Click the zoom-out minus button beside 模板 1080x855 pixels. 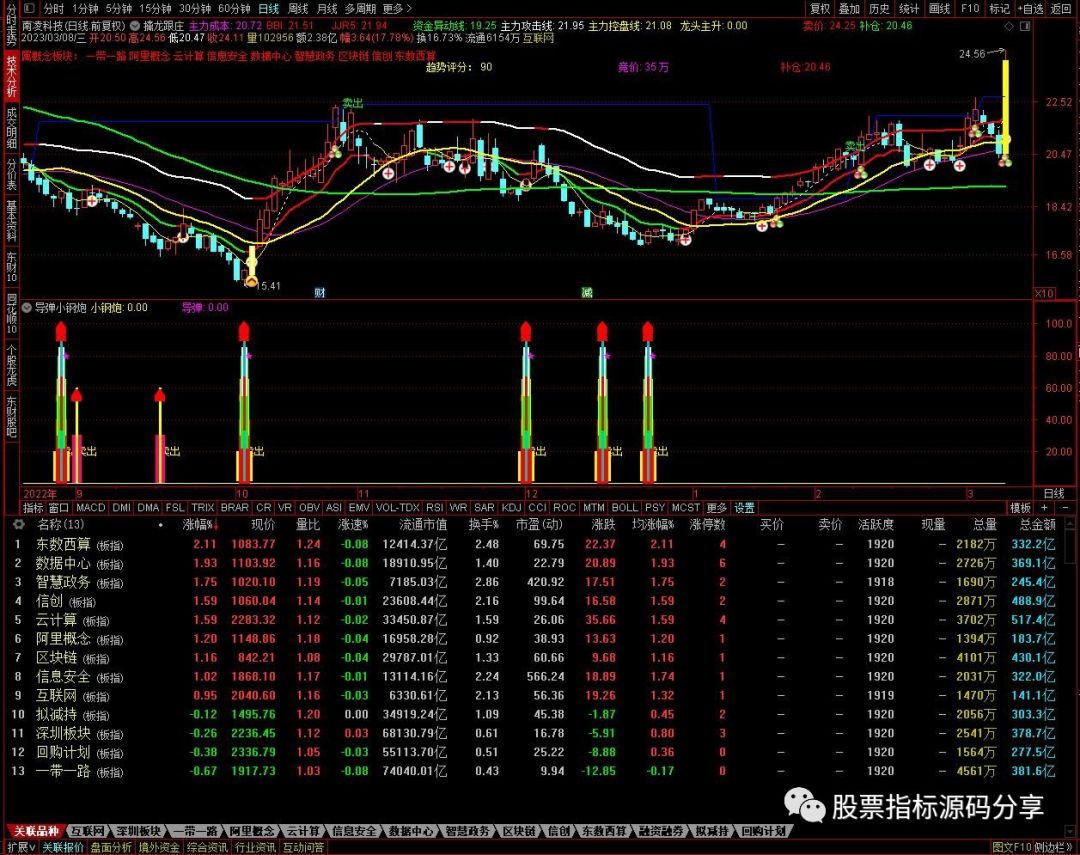coord(1065,508)
